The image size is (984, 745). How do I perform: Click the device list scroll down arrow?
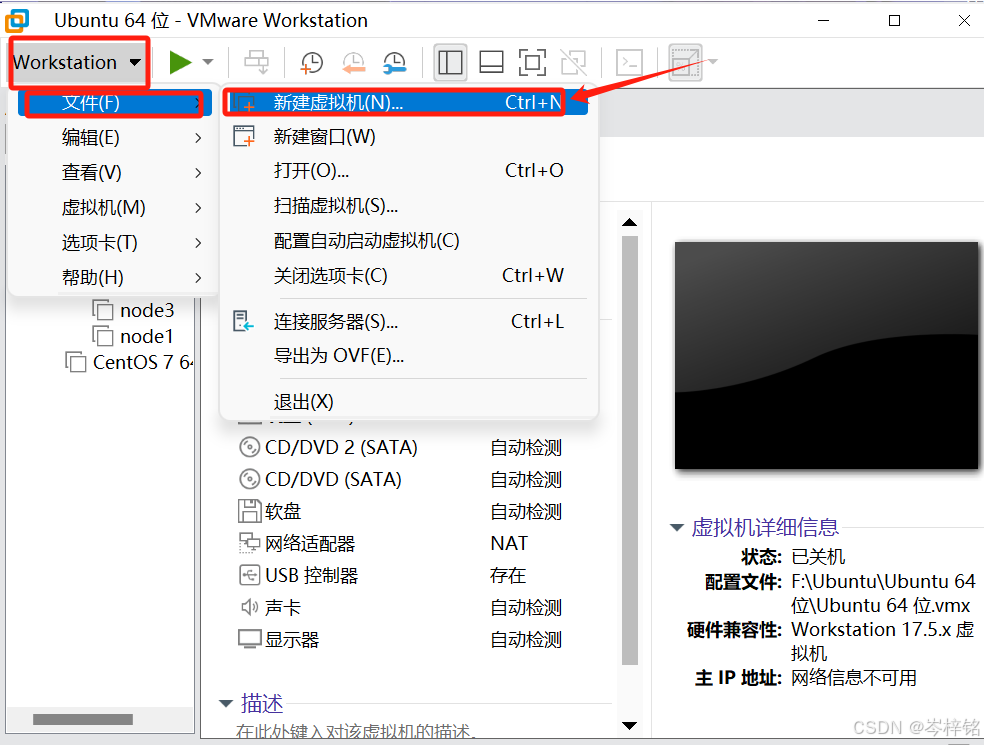click(629, 726)
